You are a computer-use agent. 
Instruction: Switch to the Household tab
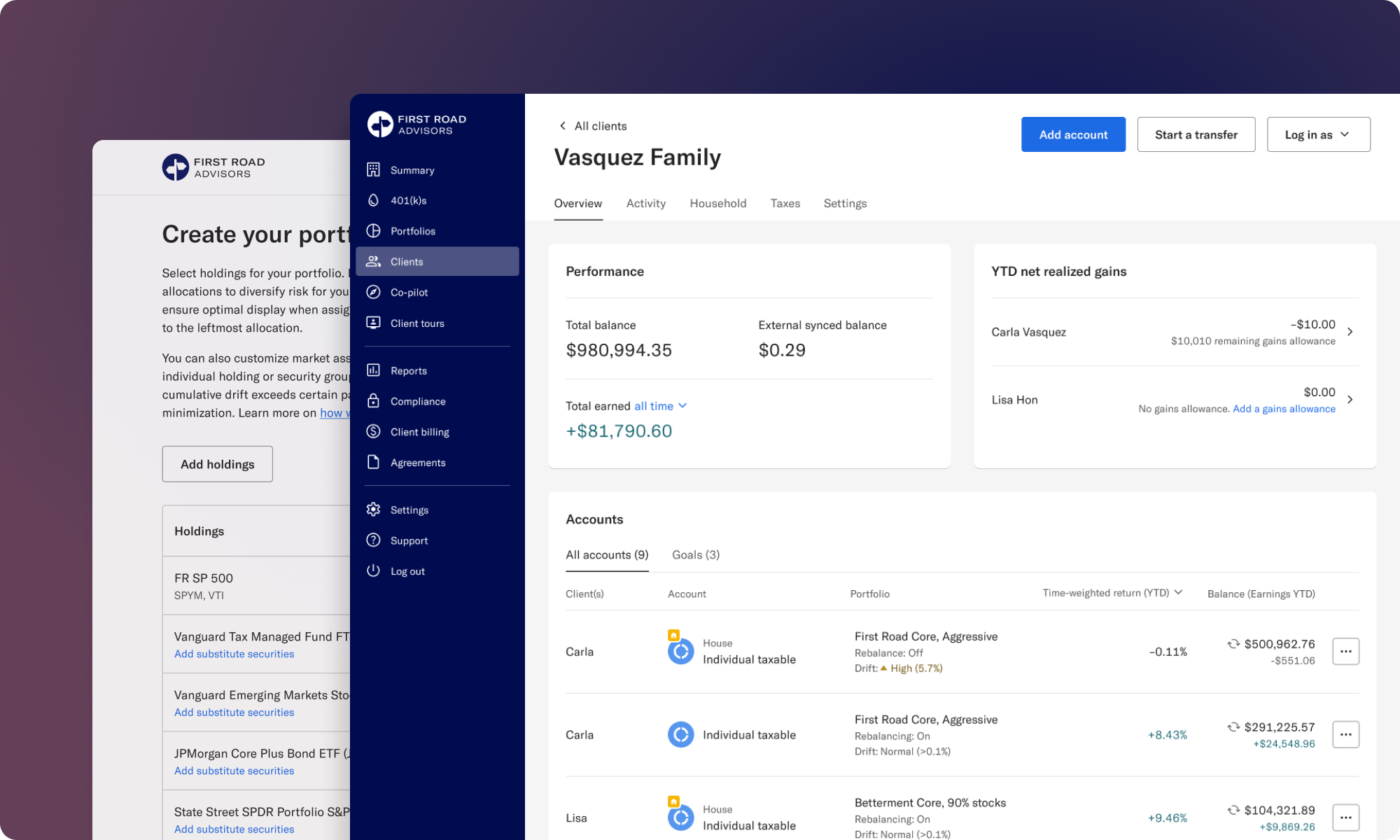pos(717,203)
